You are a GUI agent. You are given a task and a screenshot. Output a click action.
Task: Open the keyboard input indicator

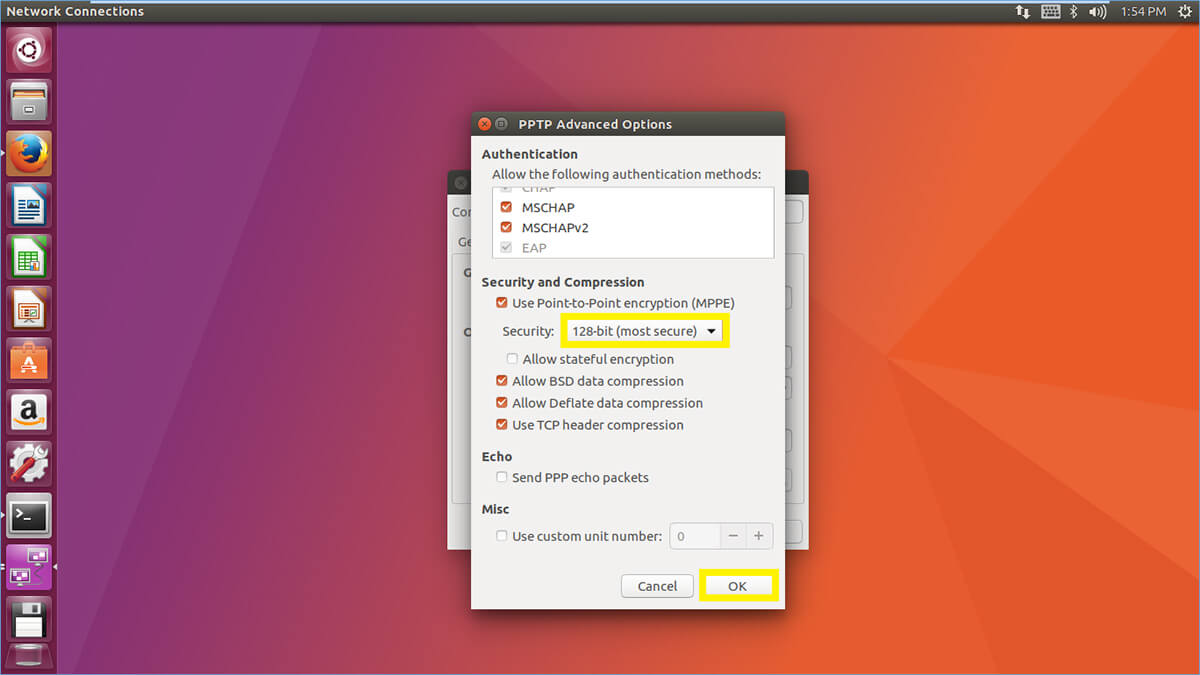pyautogui.click(x=1050, y=12)
